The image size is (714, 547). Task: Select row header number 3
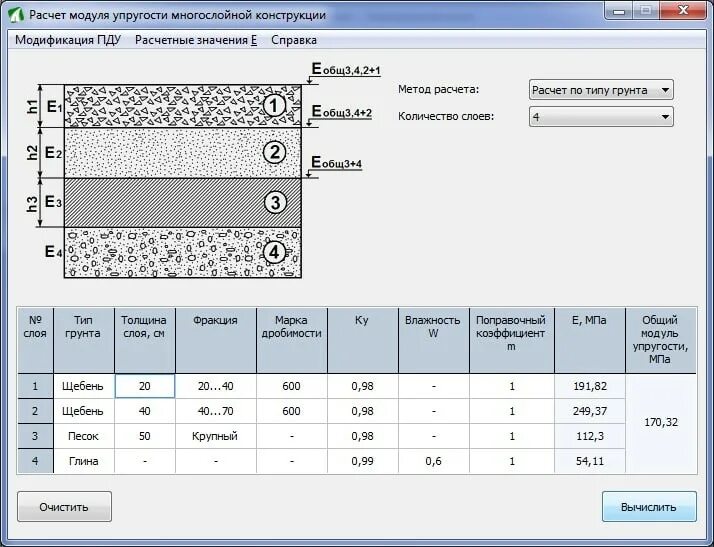coord(35,436)
